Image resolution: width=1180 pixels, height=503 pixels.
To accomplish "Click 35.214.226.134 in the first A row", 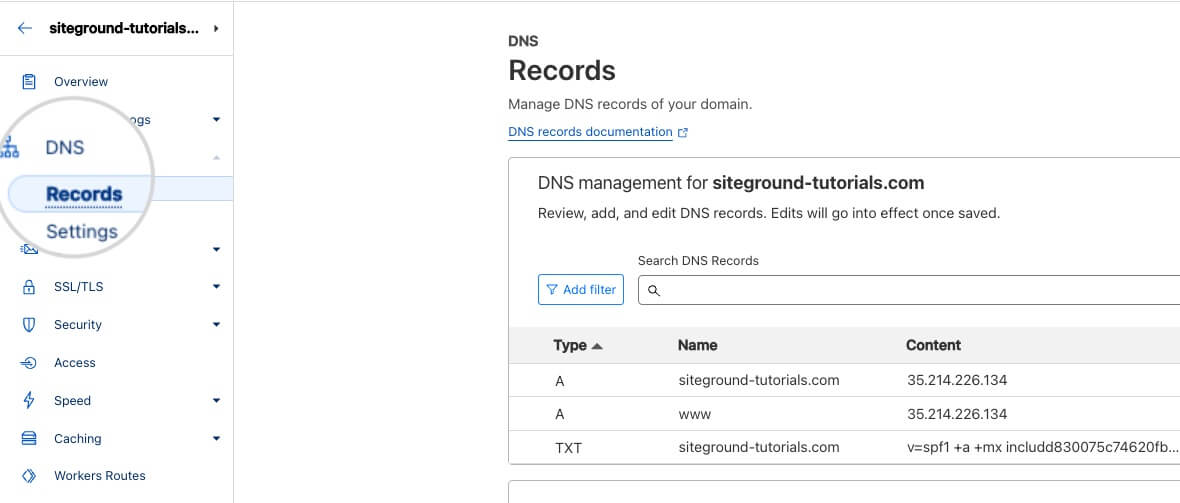I will point(957,380).
